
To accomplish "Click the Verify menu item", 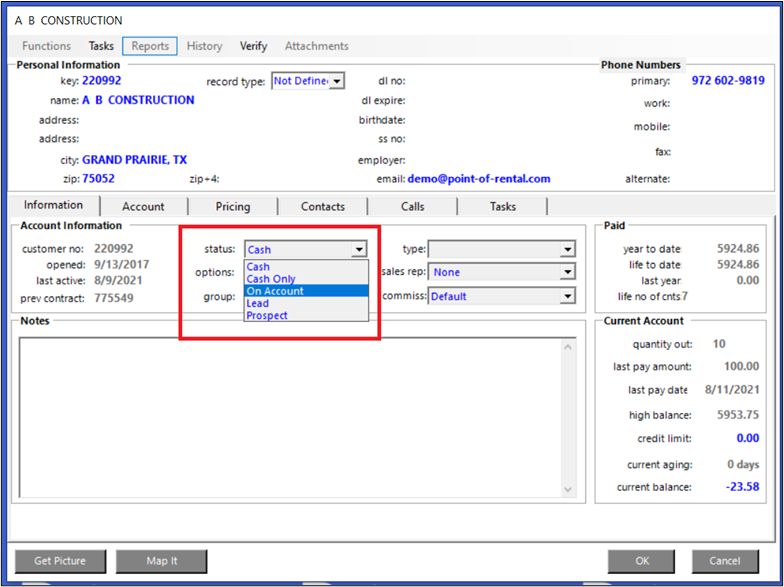I will pyautogui.click(x=253, y=46).
